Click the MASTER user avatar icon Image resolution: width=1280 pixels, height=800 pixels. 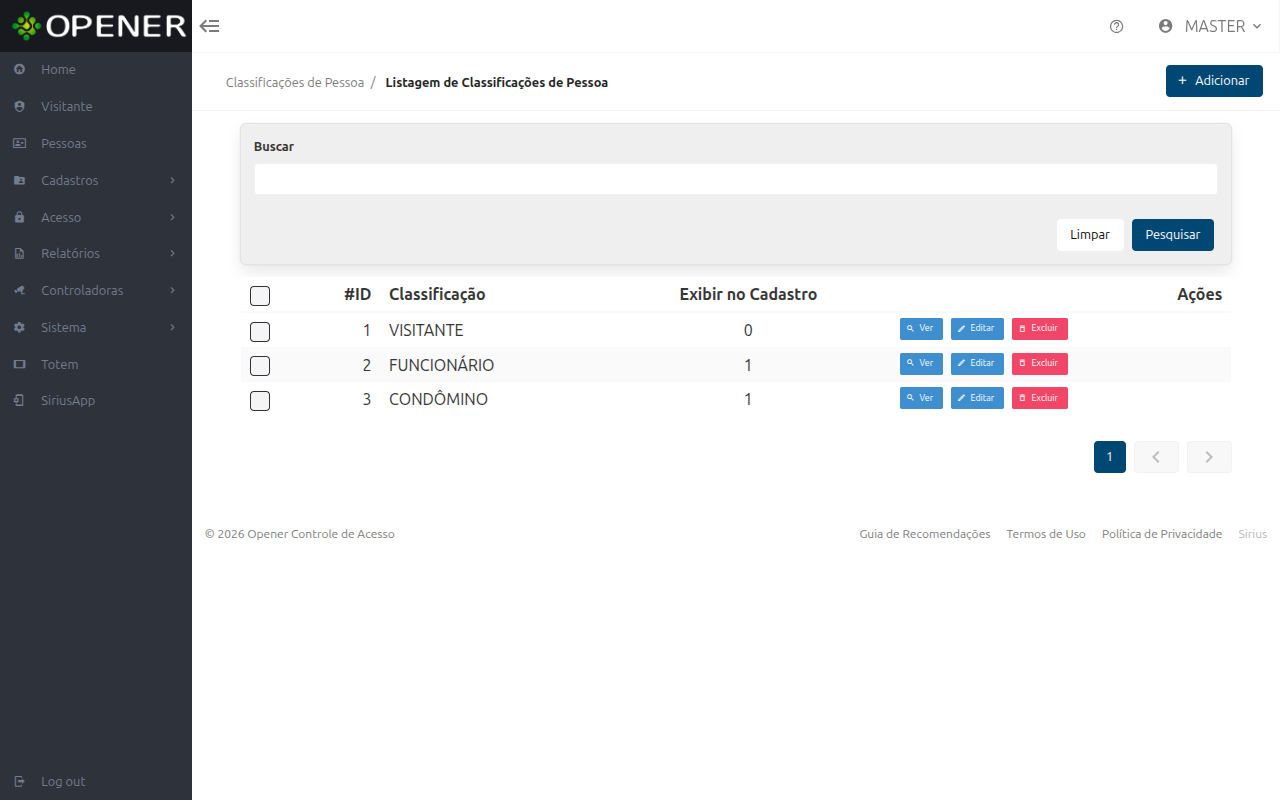coord(1165,26)
